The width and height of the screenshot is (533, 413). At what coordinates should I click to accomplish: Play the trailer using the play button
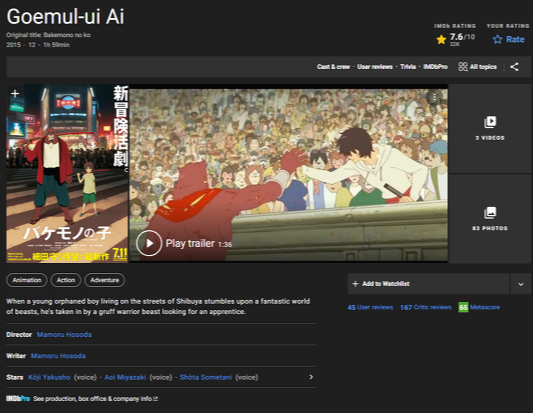click(x=149, y=243)
